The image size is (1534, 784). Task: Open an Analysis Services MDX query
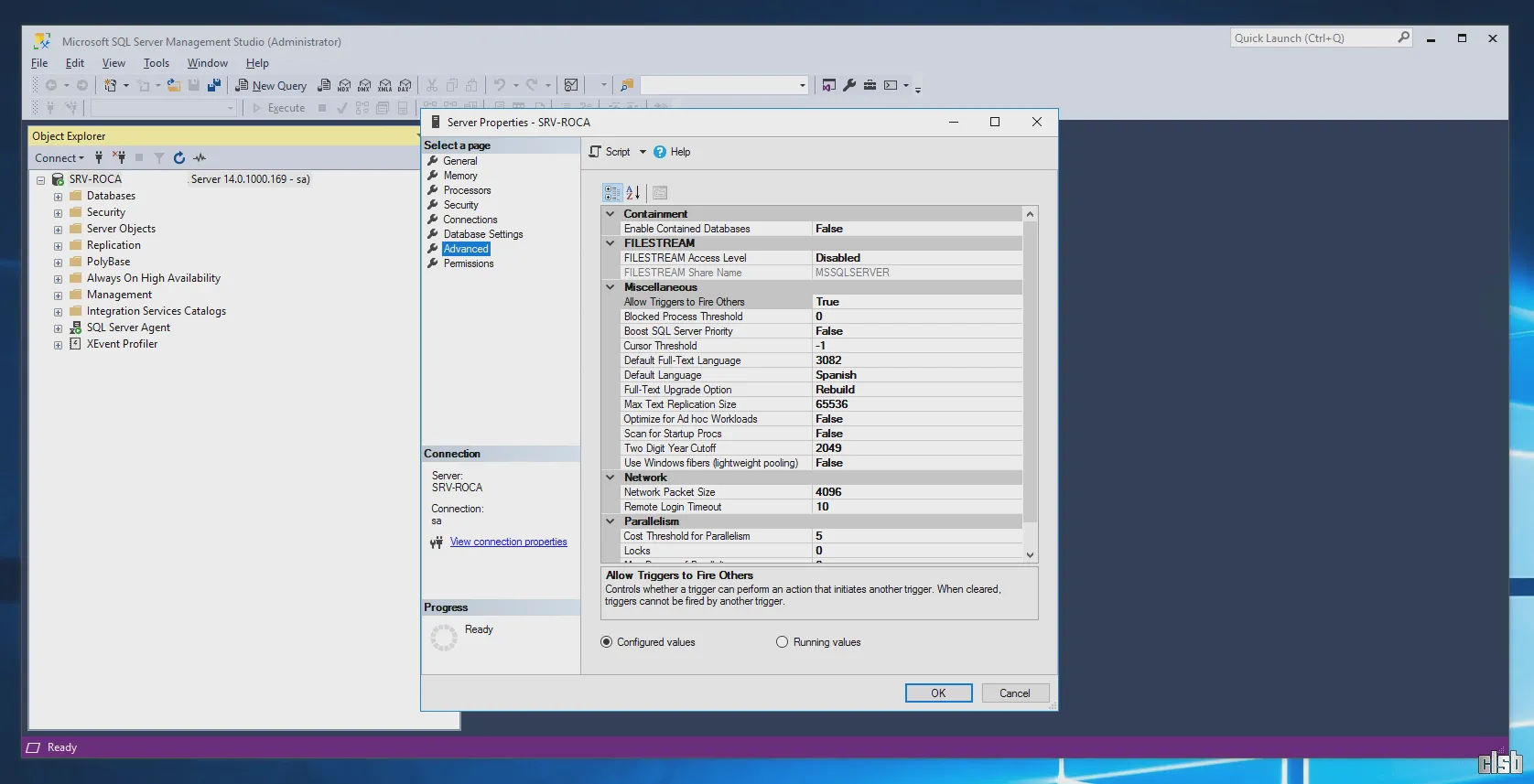[344, 85]
